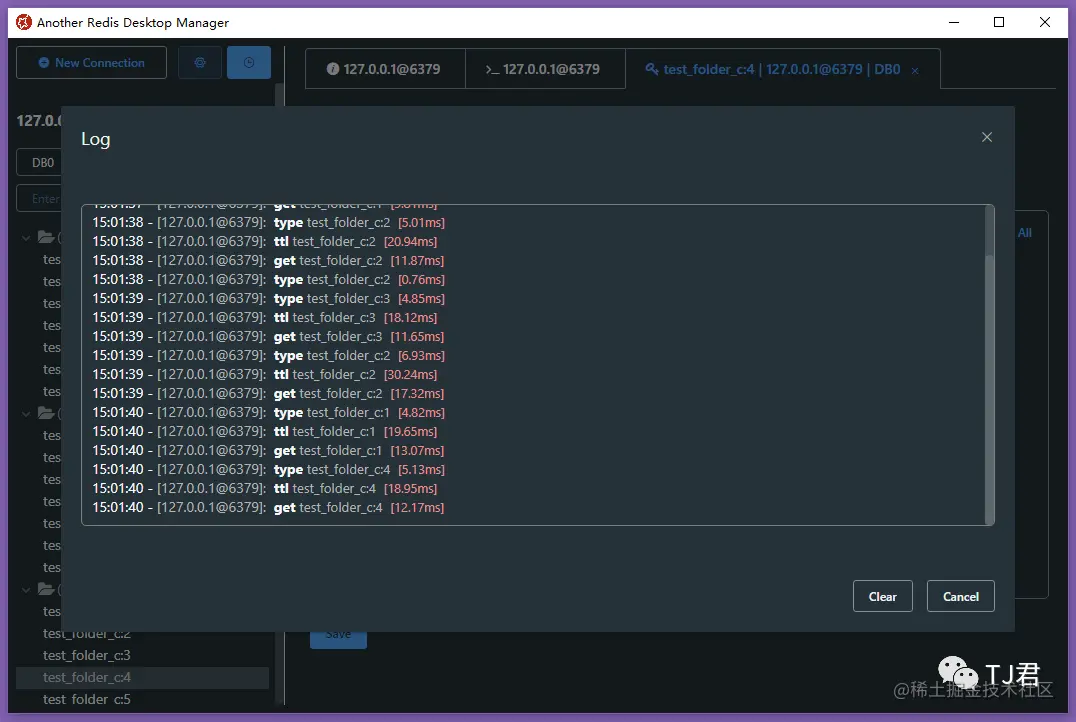The image size is (1076, 722).
Task: Click New Connection button
Action: pos(91,62)
